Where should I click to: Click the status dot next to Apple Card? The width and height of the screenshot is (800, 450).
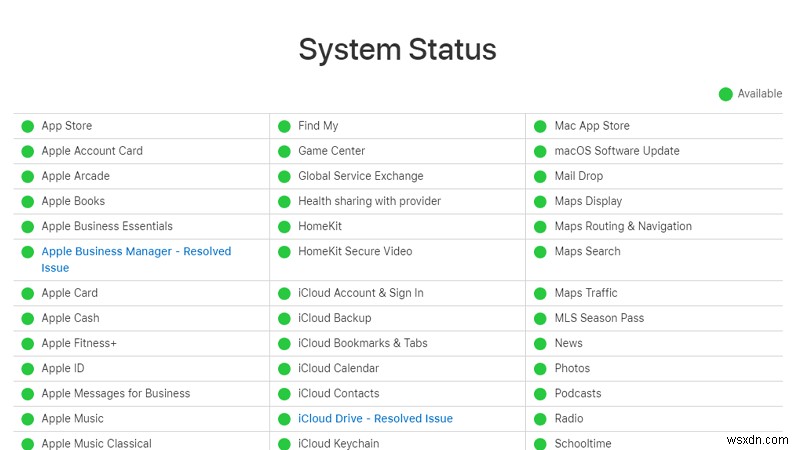coord(28,293)
